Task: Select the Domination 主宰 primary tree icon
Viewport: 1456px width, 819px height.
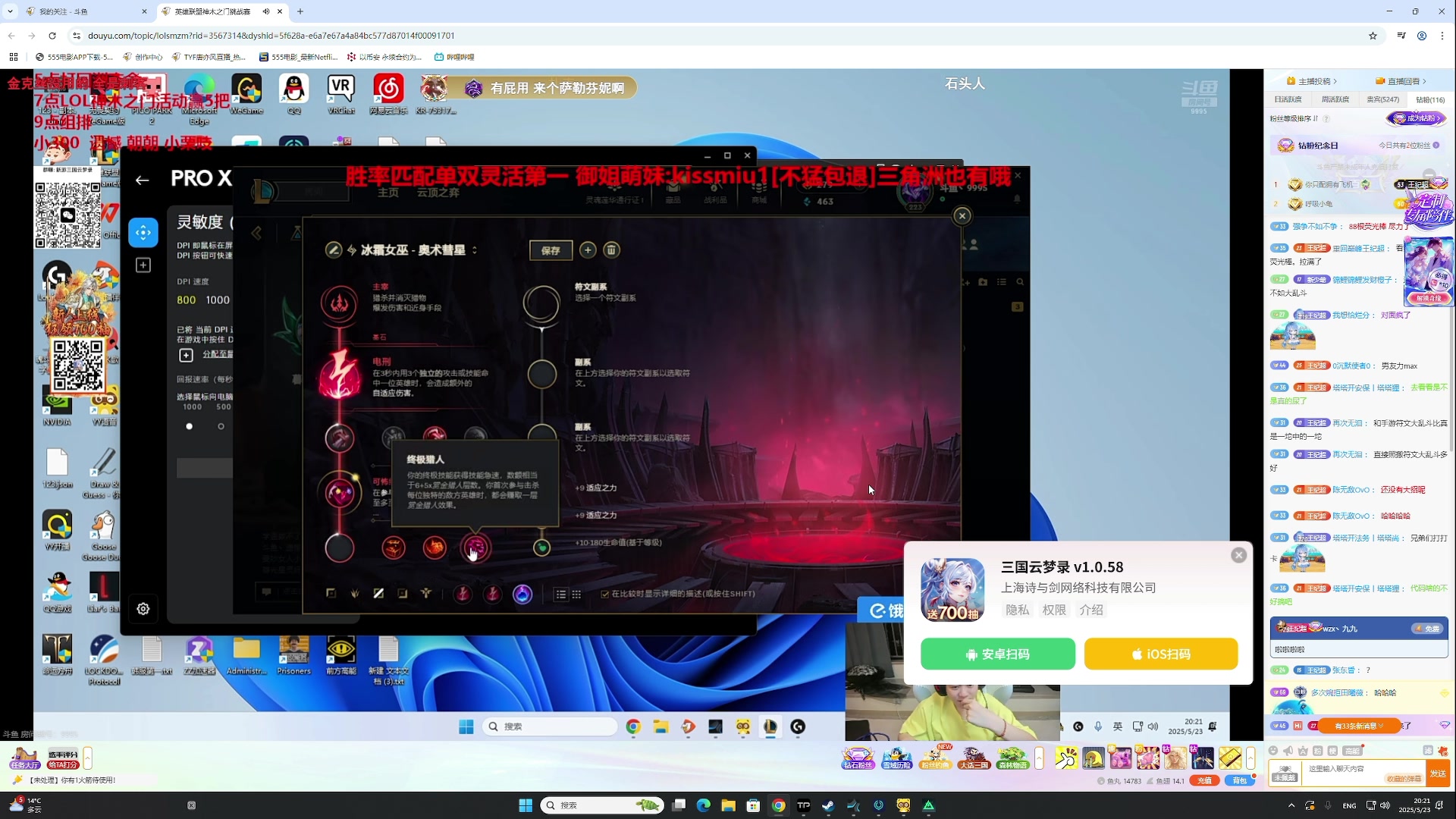Action: point(339,304)
